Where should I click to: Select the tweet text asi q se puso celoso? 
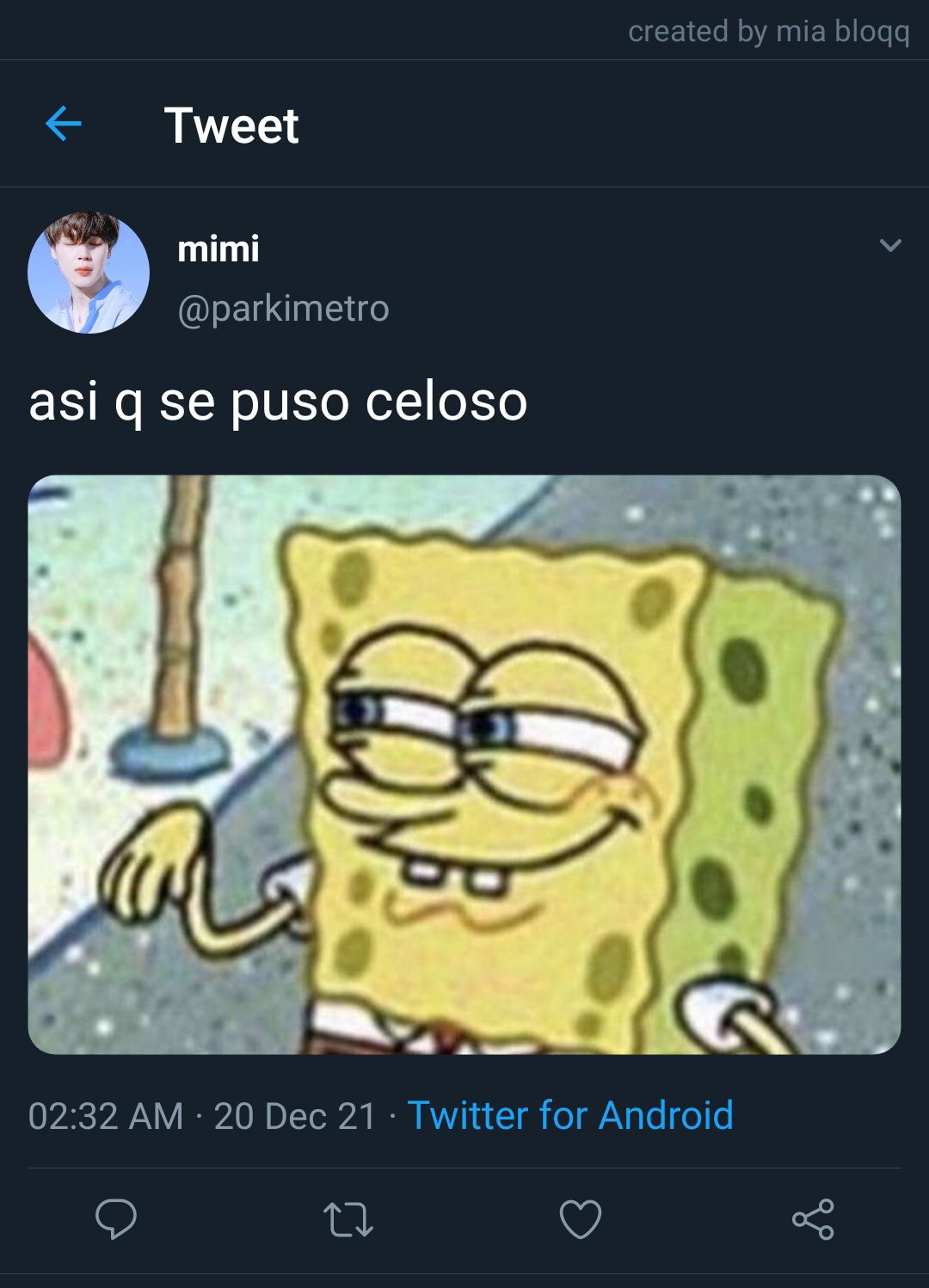(278, 402)
